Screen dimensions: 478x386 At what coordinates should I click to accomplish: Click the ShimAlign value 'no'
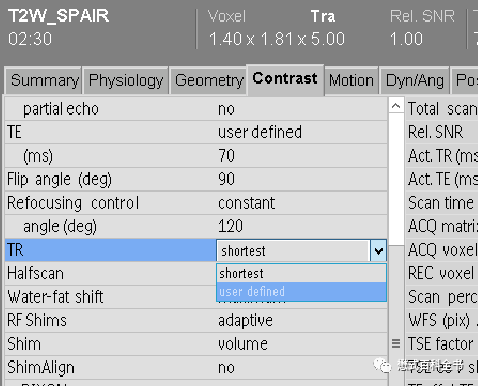(226, 368)
